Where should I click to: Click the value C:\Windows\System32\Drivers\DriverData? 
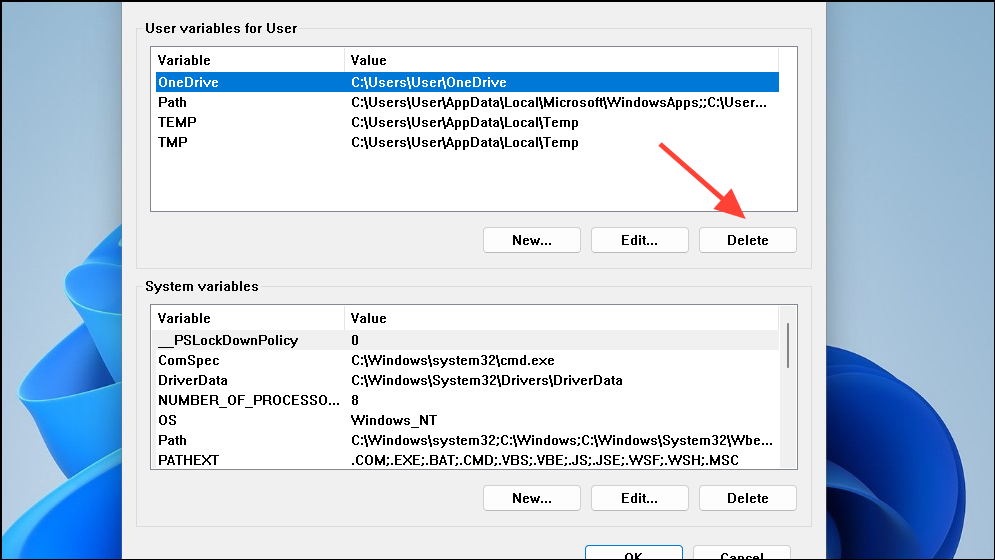[487, 380]
